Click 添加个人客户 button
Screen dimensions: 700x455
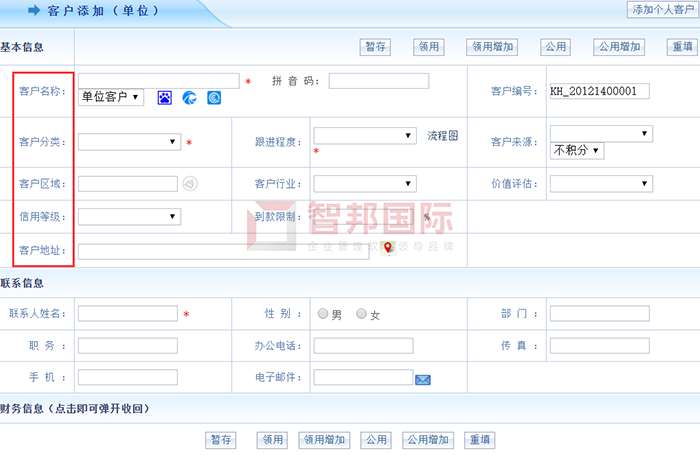[663, 9]
